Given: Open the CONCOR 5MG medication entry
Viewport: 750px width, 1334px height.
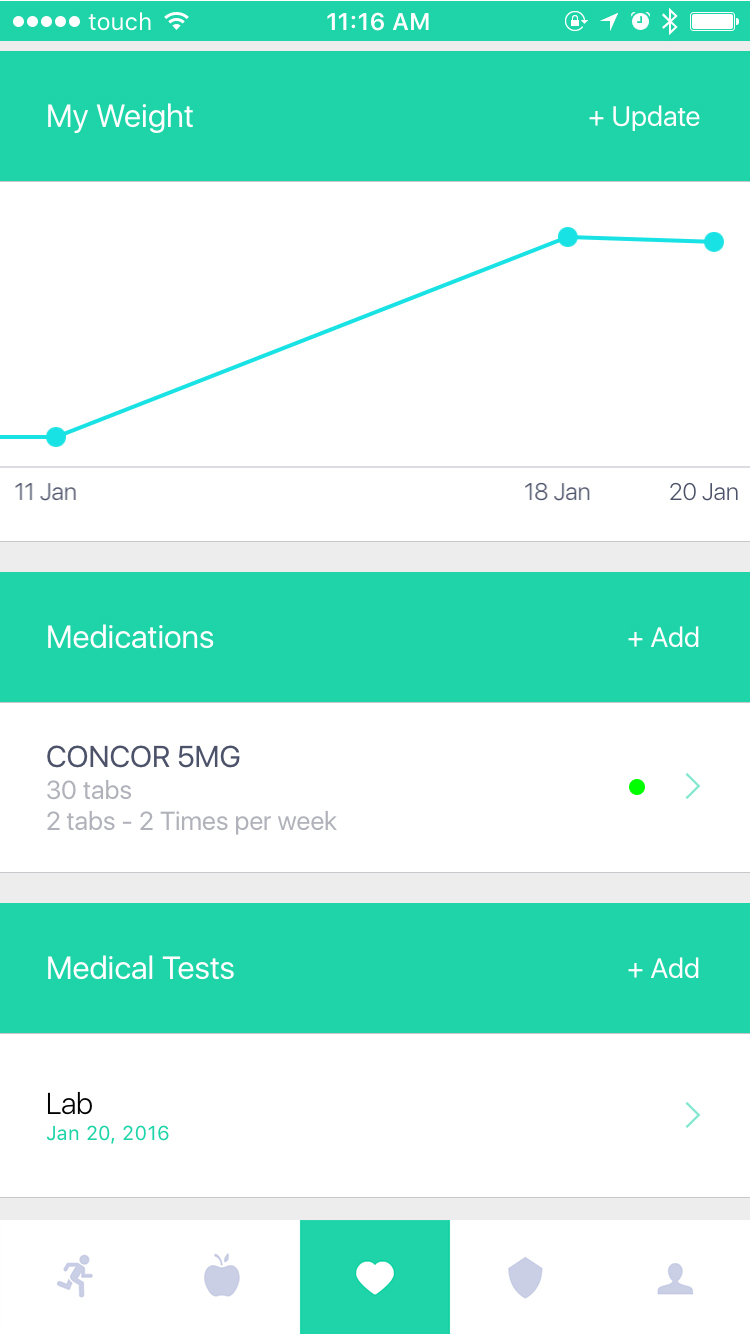Looking at the screenshot, I should pyautogui.click(x=300, y=787).
